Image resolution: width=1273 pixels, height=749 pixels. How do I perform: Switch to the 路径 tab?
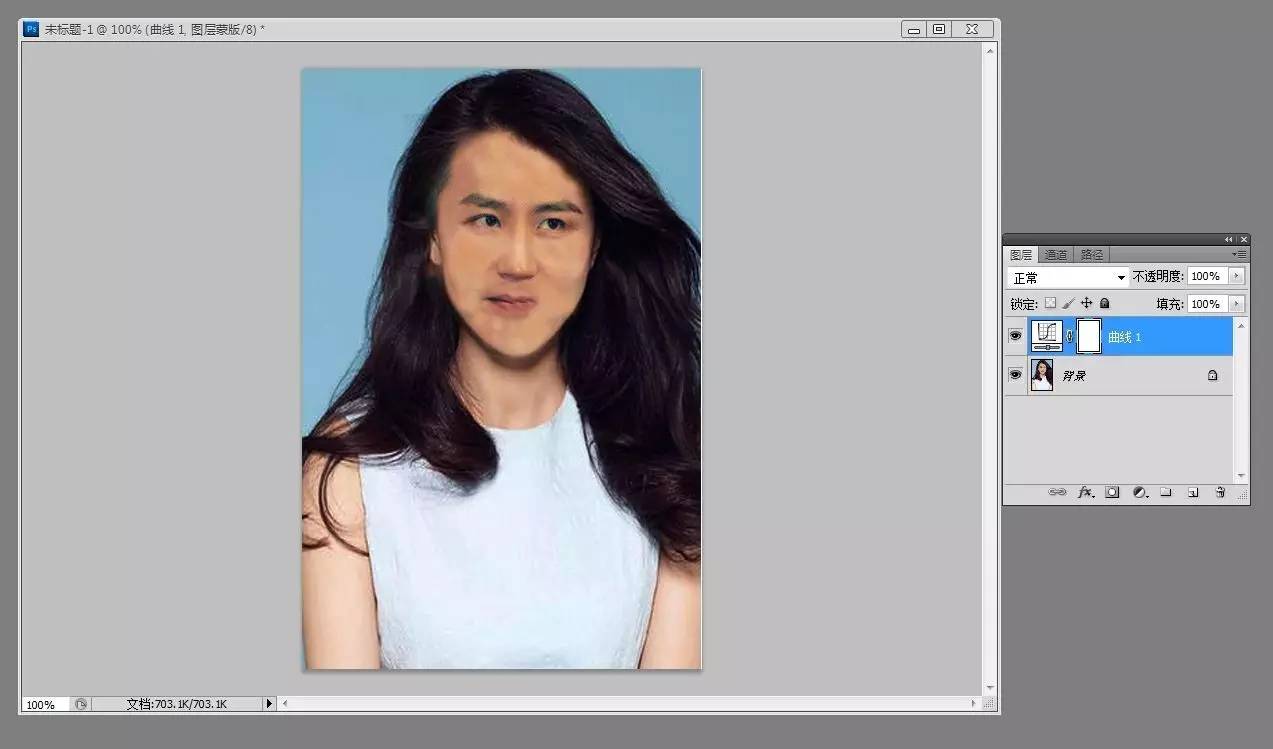click(1092, 255)
